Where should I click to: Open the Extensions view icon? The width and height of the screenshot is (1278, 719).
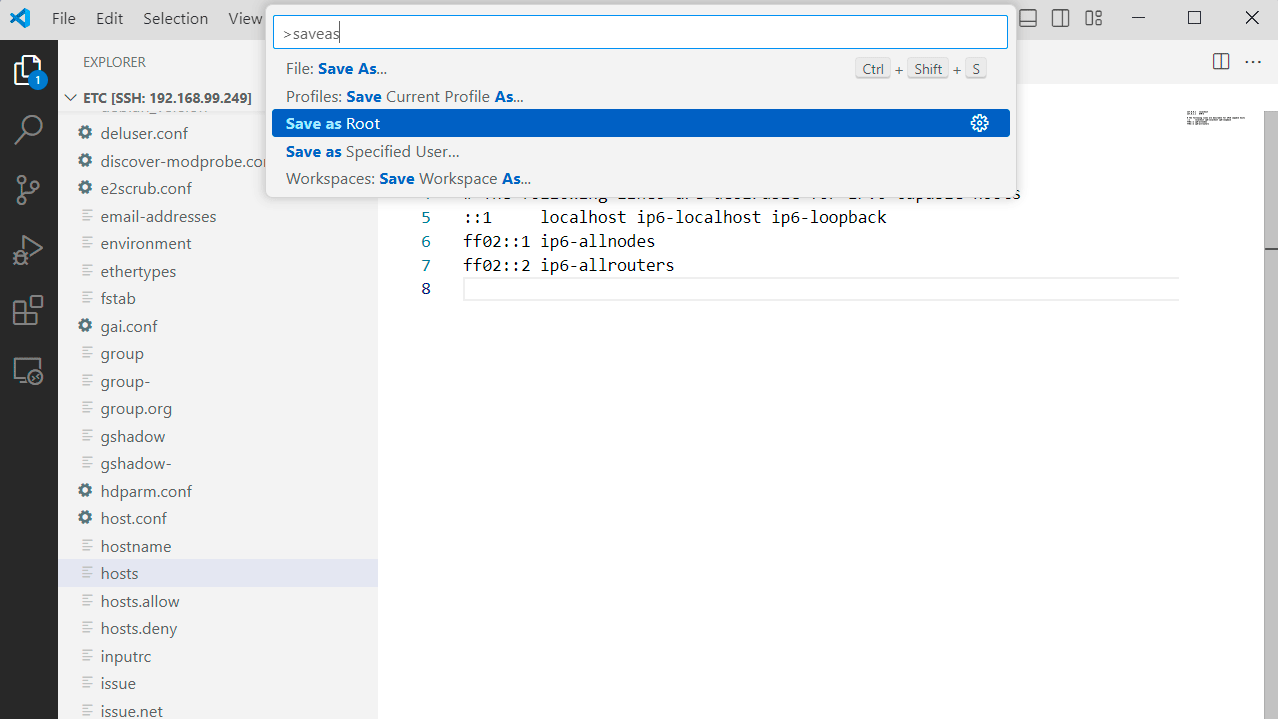[x=28, y=311]
